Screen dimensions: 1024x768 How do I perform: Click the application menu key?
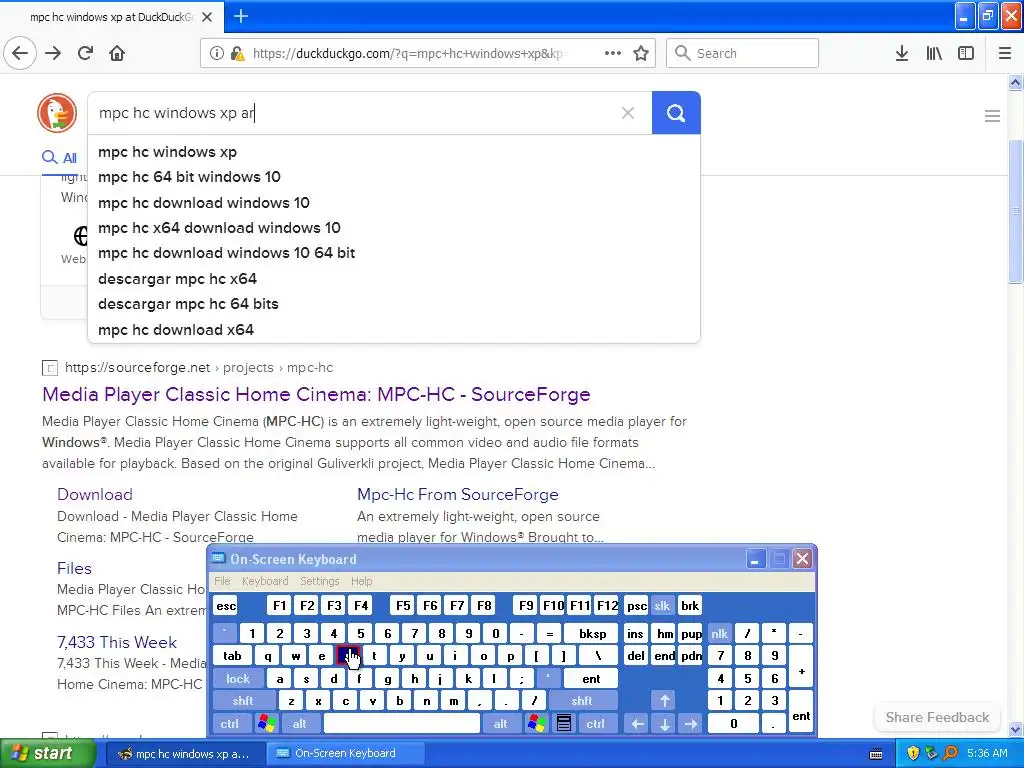(x=564, y=724)
